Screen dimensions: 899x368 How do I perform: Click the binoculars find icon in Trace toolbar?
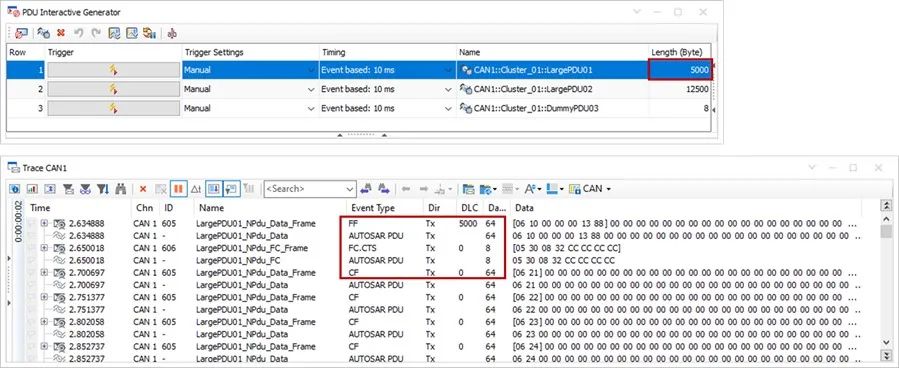tap(121, 188)
